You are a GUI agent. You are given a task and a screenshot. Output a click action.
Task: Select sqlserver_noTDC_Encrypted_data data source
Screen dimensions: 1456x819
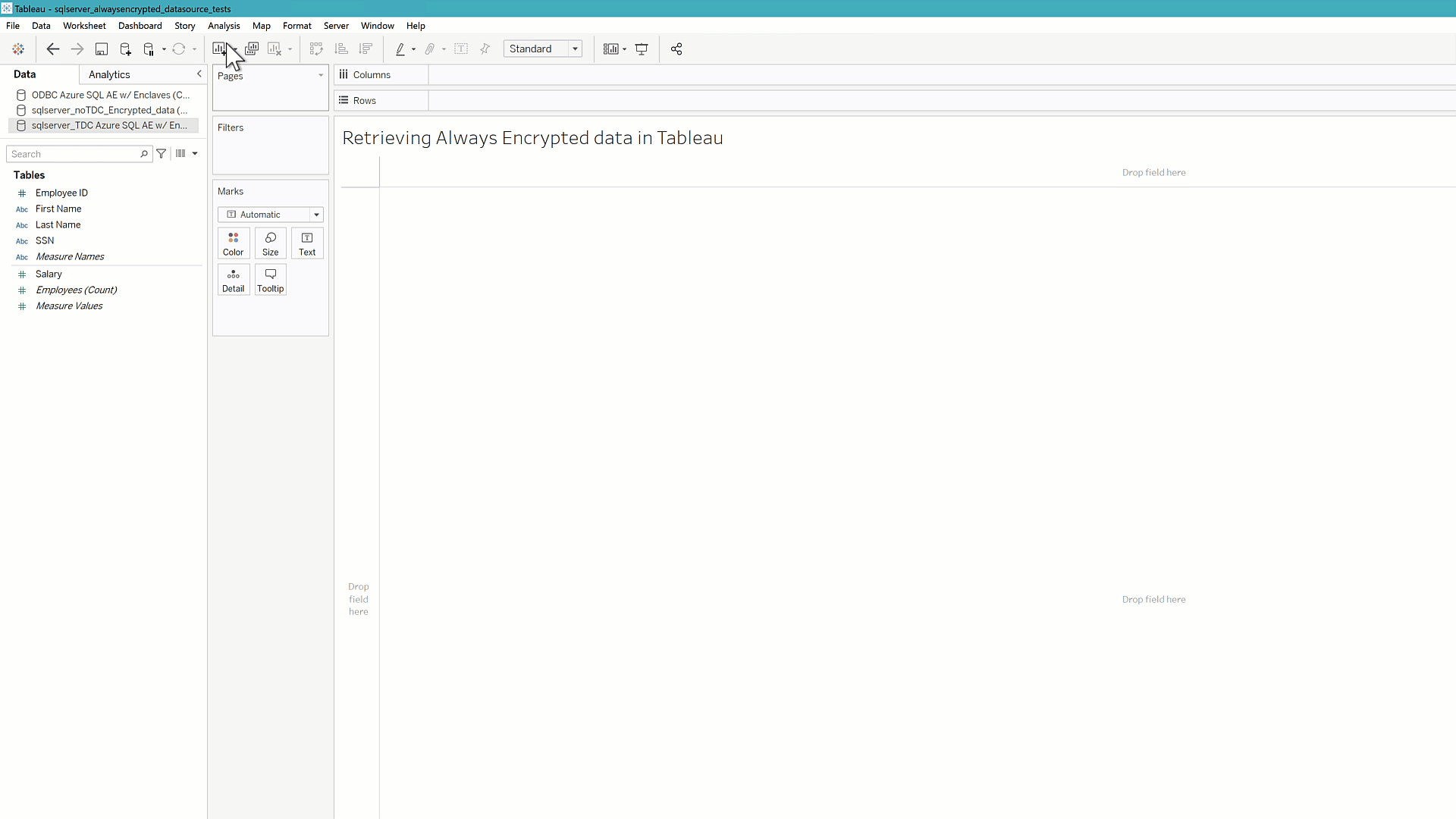pos(103,110)
